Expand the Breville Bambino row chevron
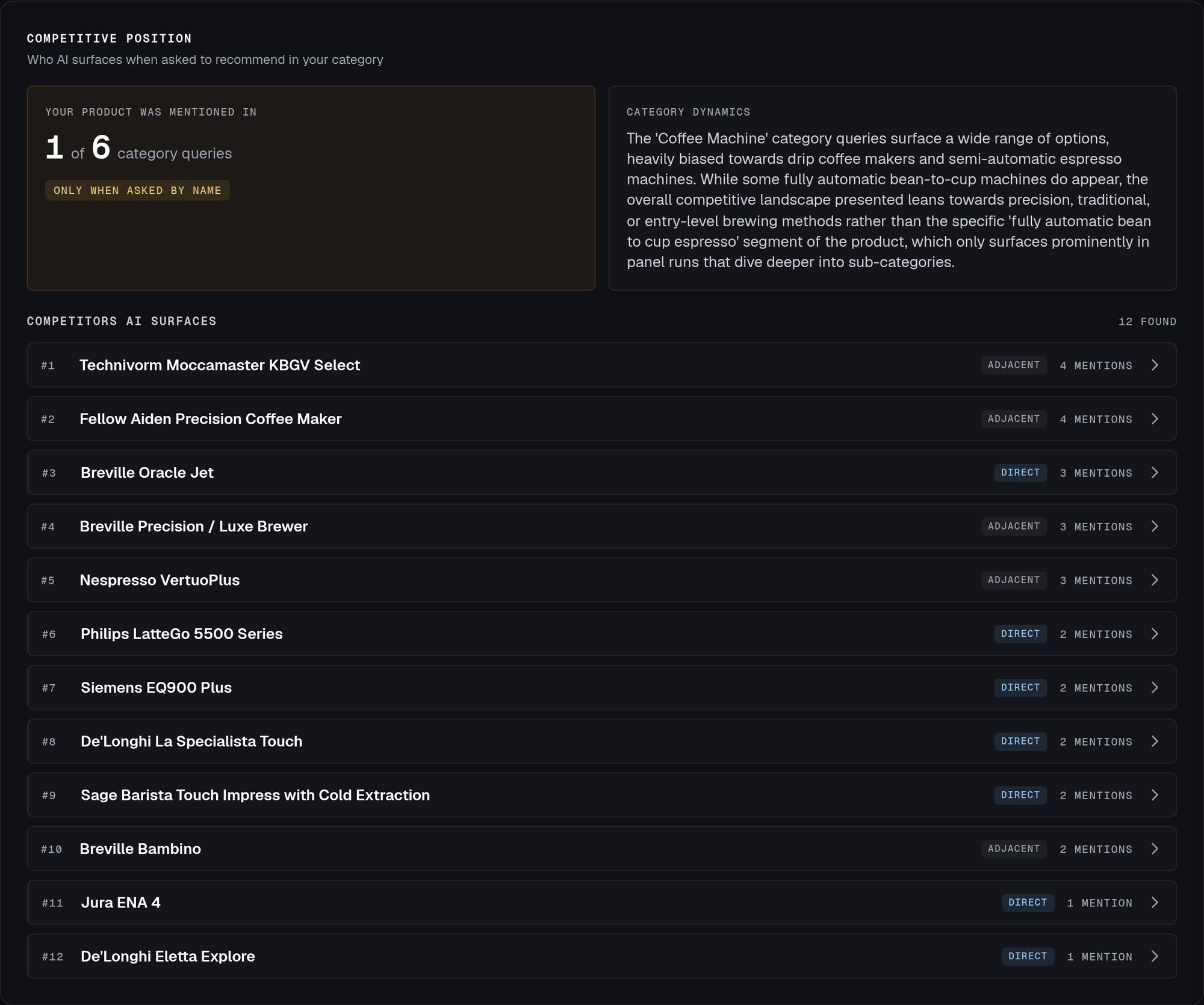 click(x=1155, y=849)
